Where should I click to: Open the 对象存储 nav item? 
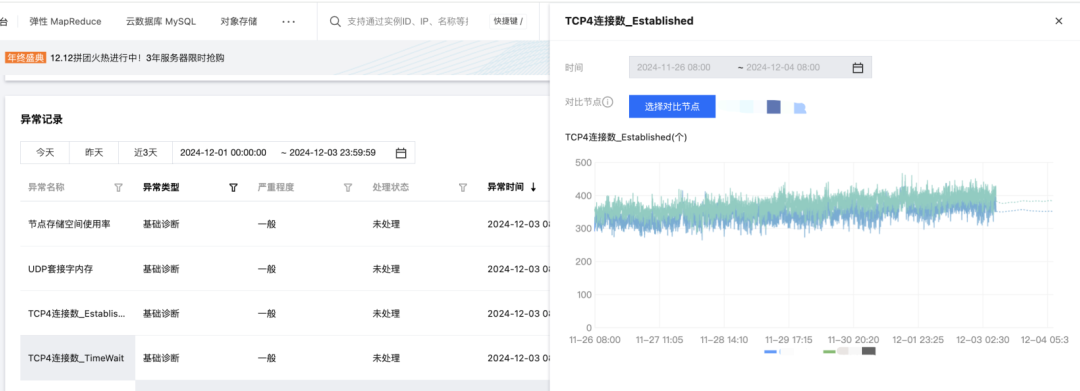point(238,21)
